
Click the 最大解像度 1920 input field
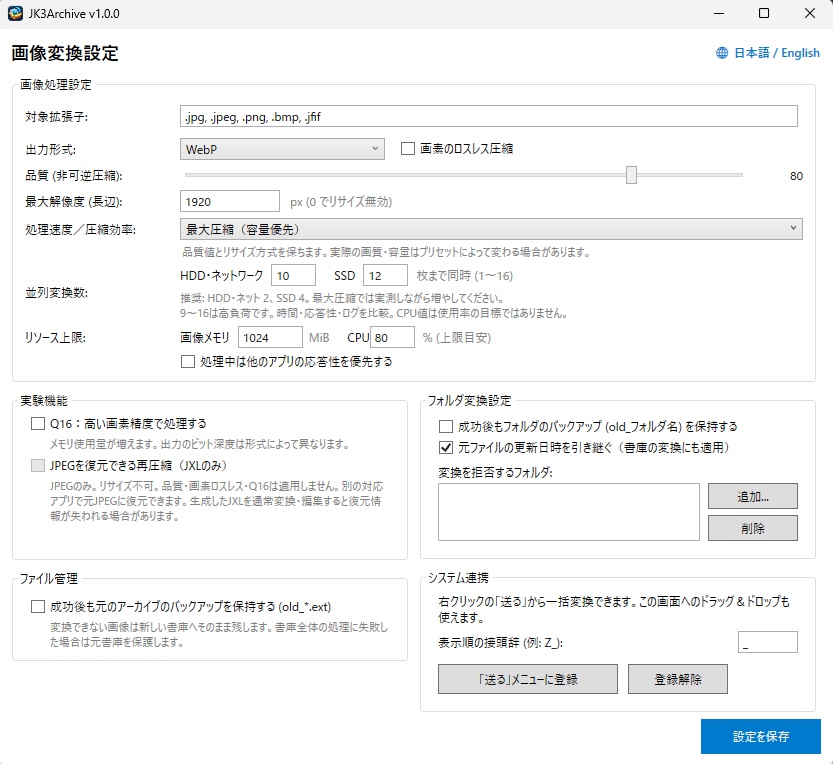(230, 201)
